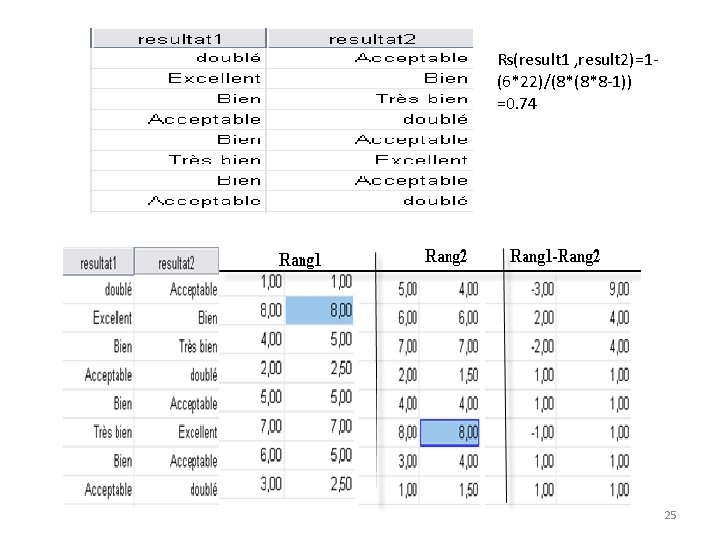Click the 'Rang2' column heading
Image resolution: width=720 pixels, height=540 pixels.
point(445,256)
